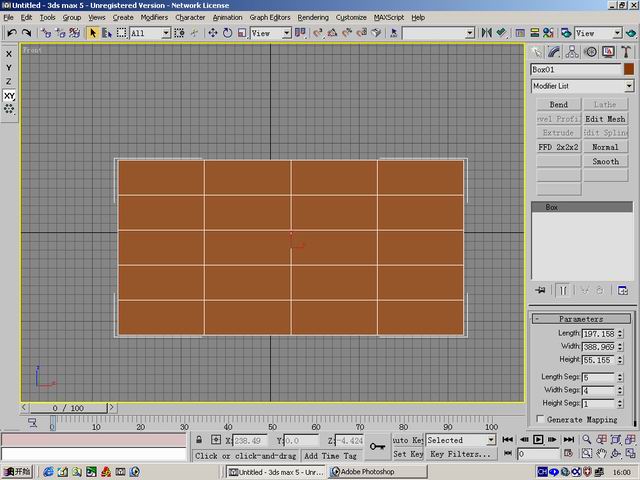This screenshot has width=640, height=480.
Task: Click the Edit Mesh modifier button
Action: coord(605,119)
